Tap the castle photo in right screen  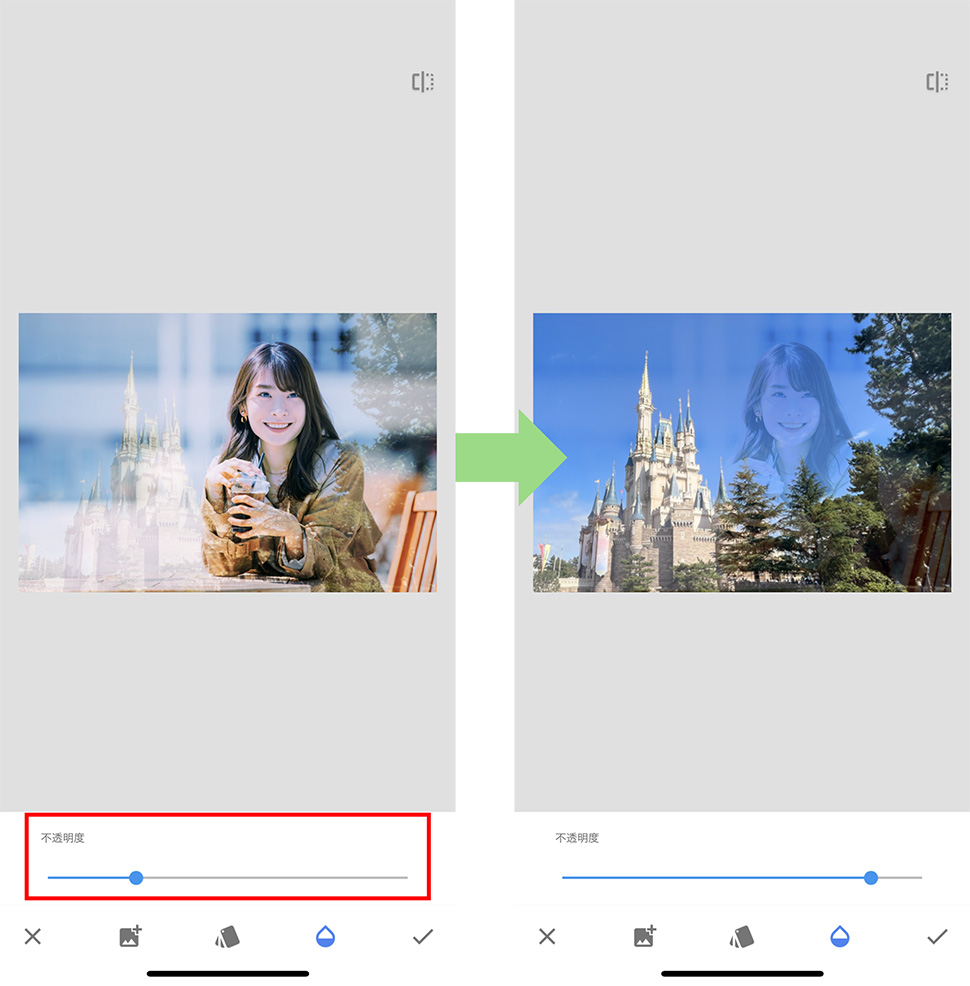click(742, 452)
